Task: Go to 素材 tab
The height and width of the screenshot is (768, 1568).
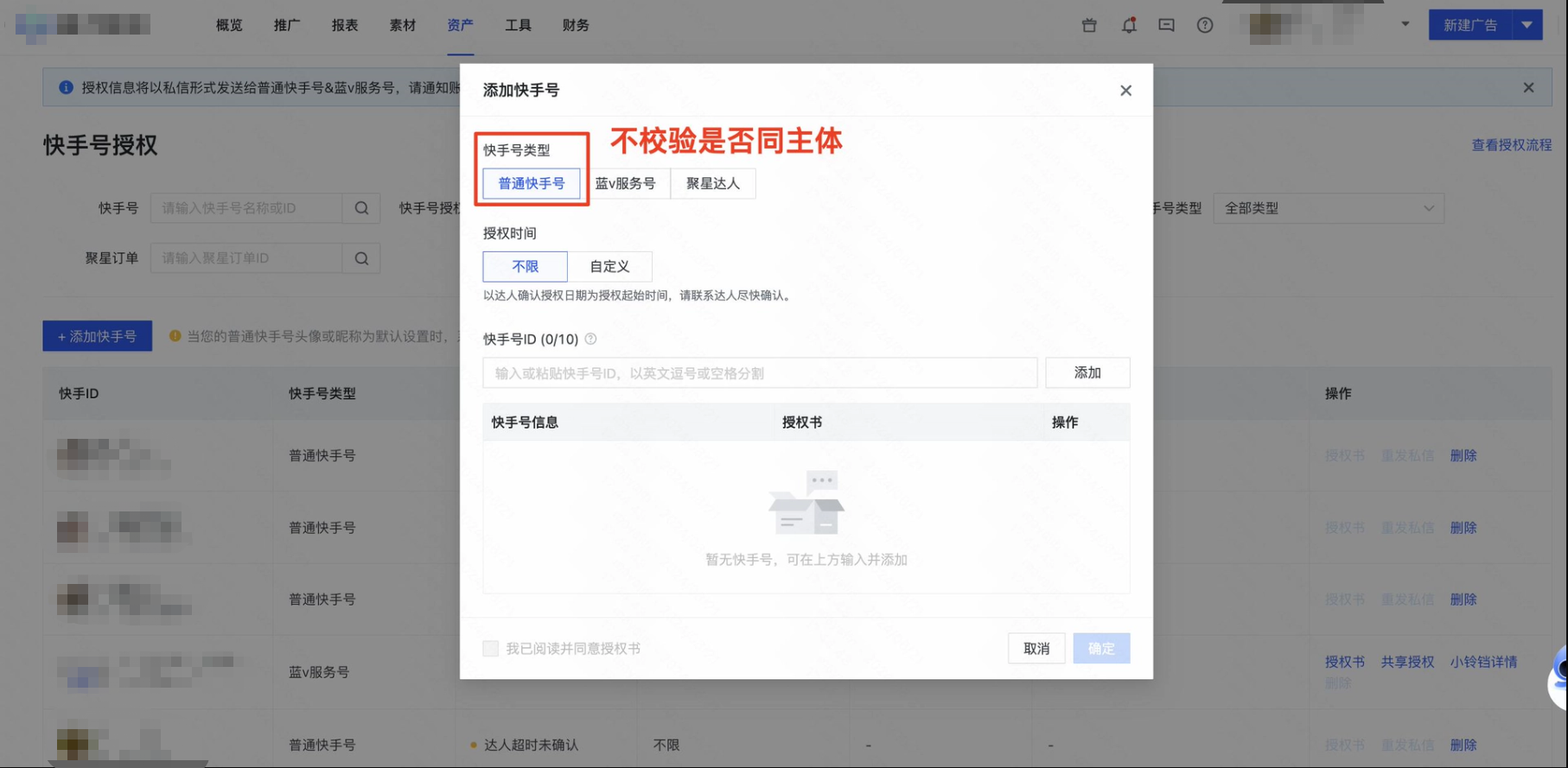Action: tap(403, 25)
